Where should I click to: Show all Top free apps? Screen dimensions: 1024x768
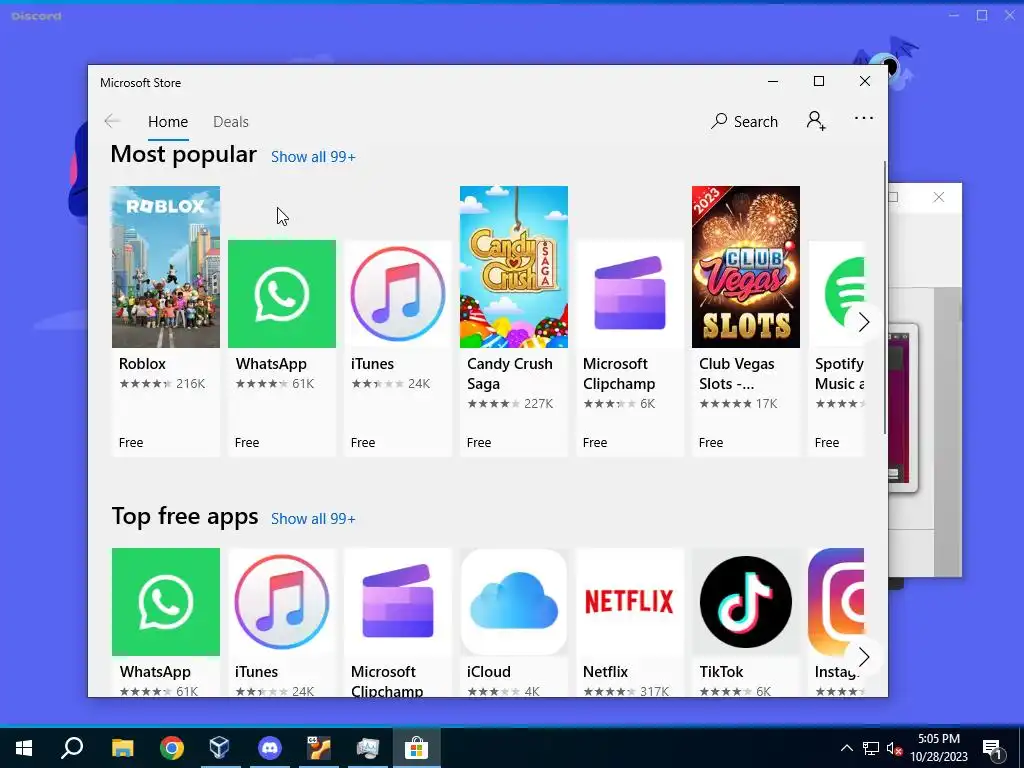click(x=313, y=519)
